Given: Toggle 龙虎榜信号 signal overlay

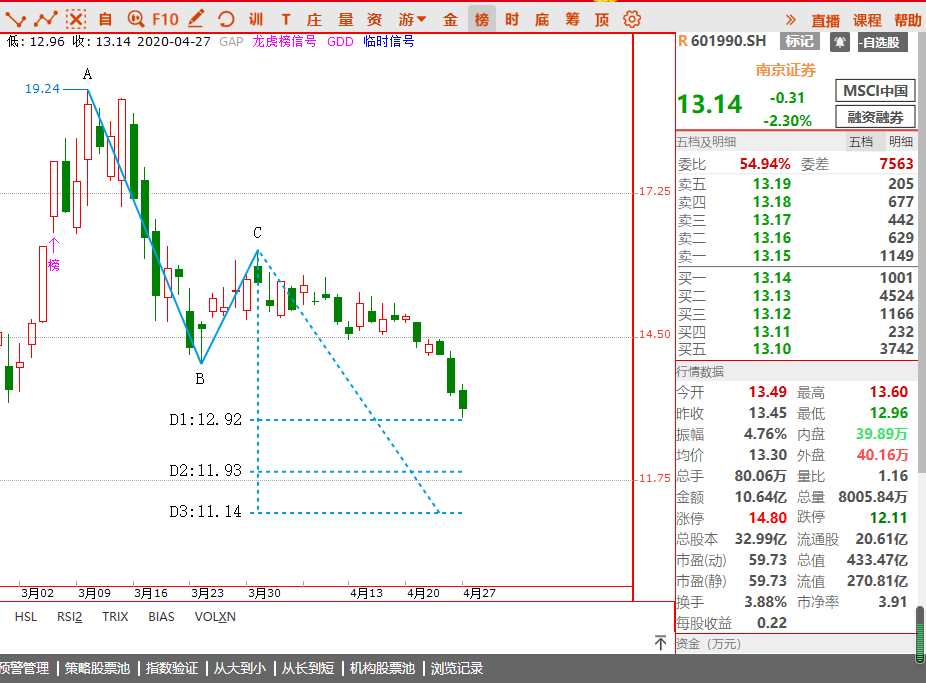Looking at the screenshot, I should coord(284,42).
